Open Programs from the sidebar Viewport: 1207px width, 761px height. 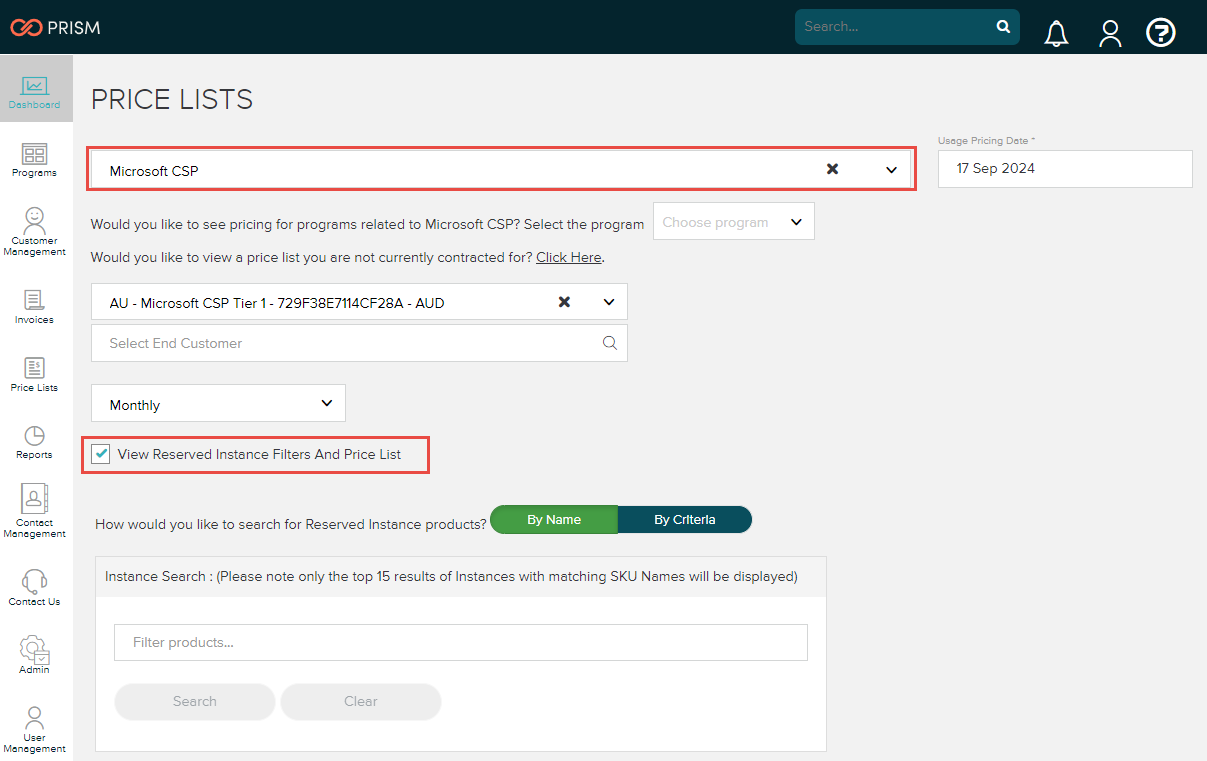click(x=34, y=159)
